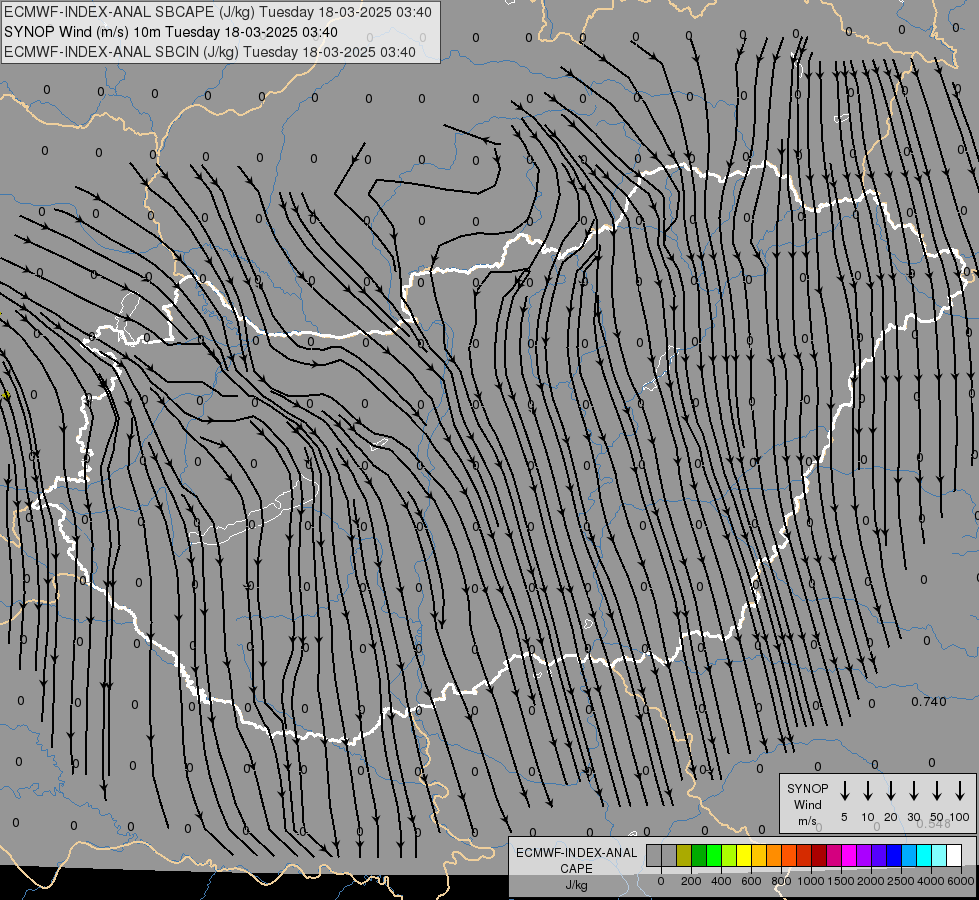Select the 30 m/s wind legend arrow
The image size is (979, 900).
pos(913,790)
